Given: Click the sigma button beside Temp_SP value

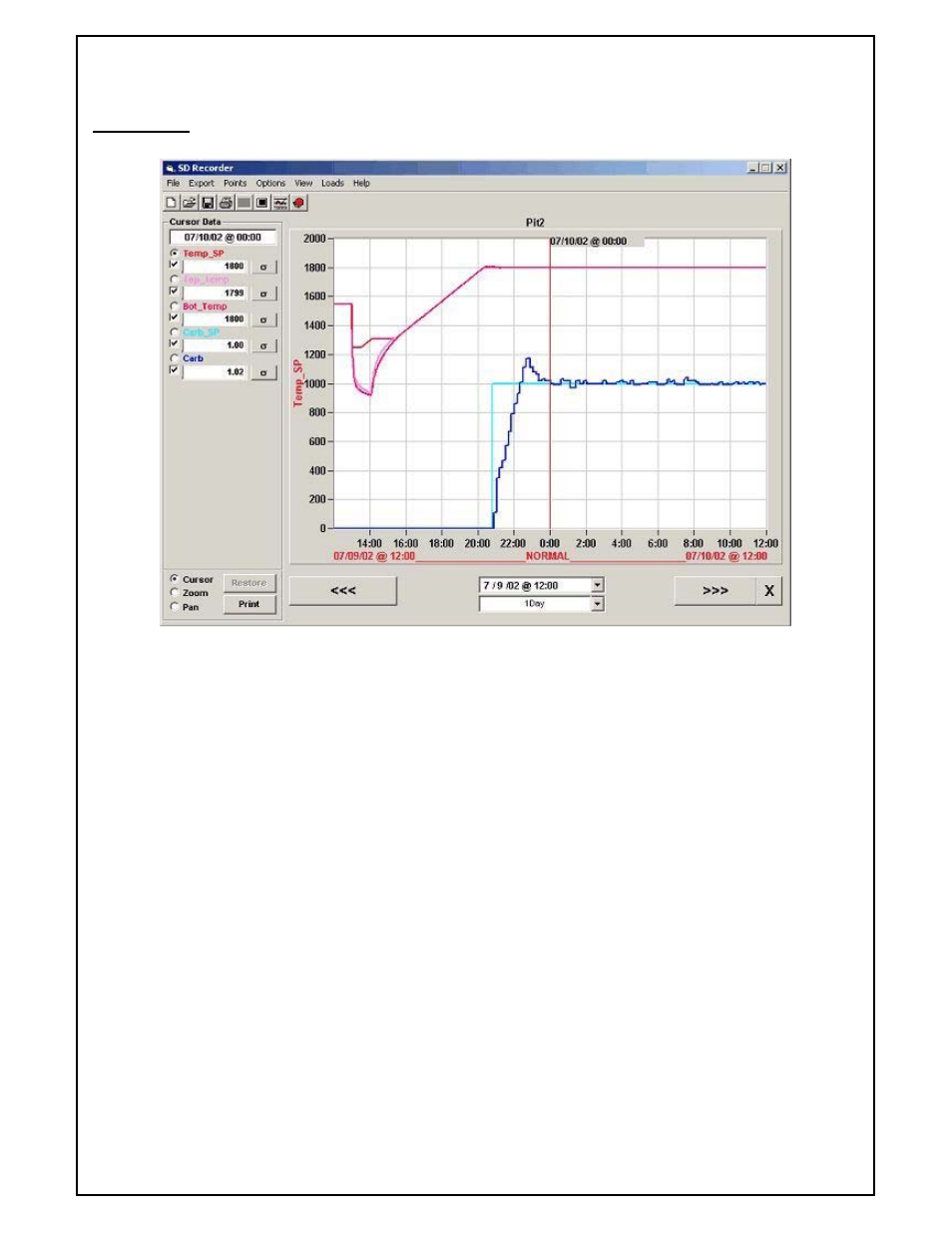Looking at the screenshot, I should point(263,268).
